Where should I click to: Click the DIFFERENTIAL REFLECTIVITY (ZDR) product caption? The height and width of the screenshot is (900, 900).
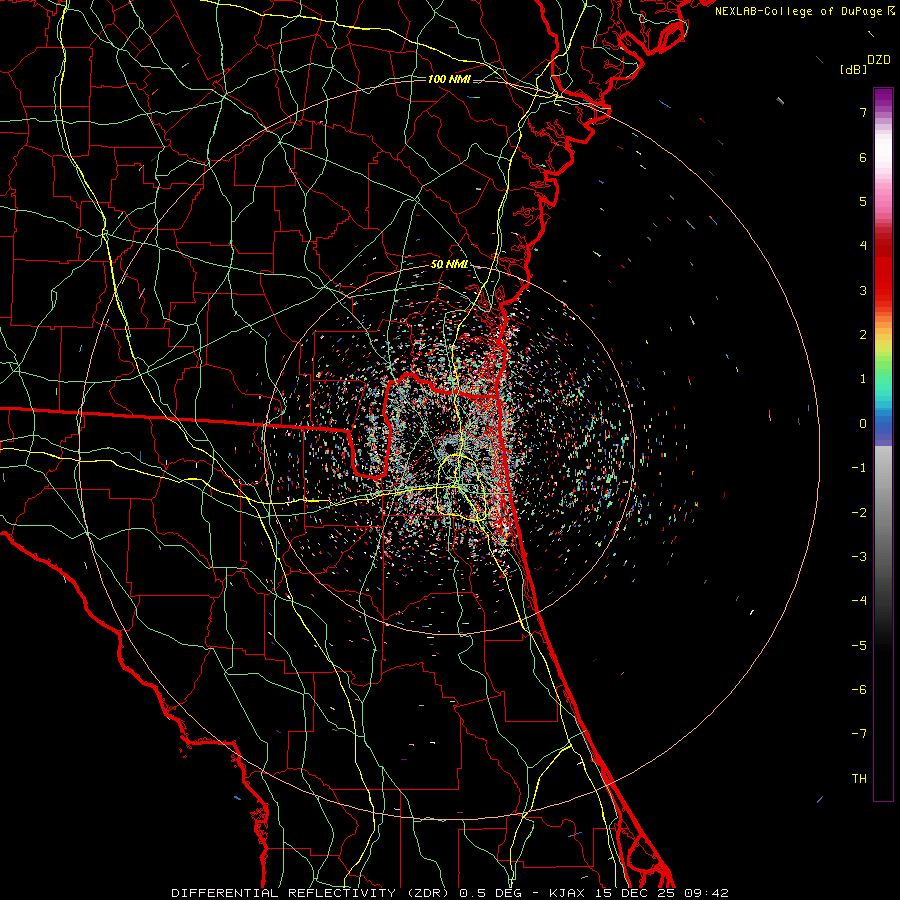311,893
